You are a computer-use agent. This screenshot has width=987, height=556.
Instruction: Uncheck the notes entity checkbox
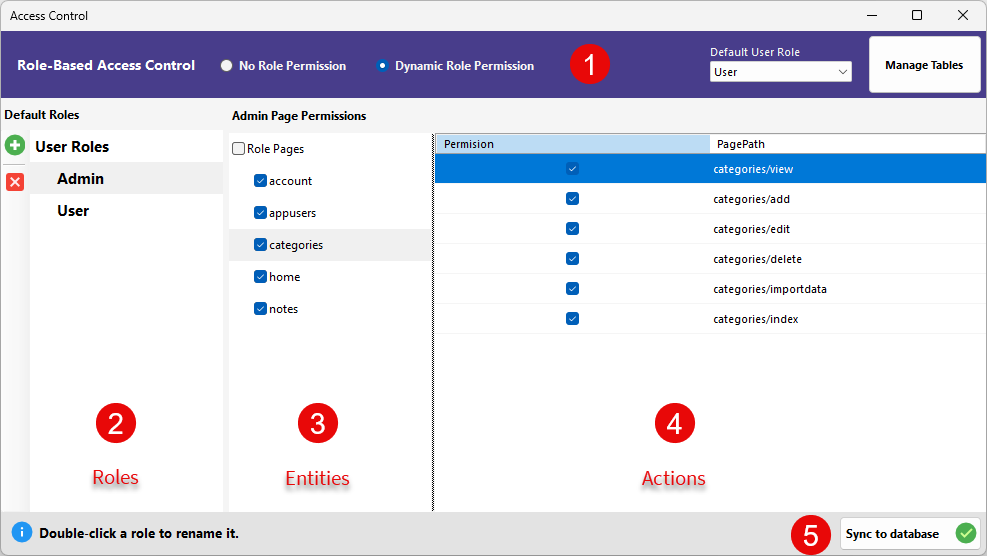click(x=261, y=309)
